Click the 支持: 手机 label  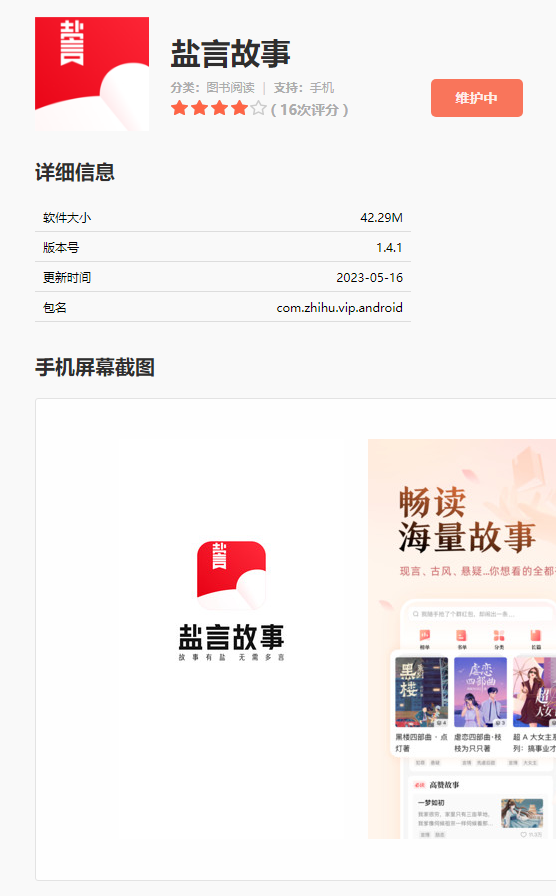pos(303,87)
